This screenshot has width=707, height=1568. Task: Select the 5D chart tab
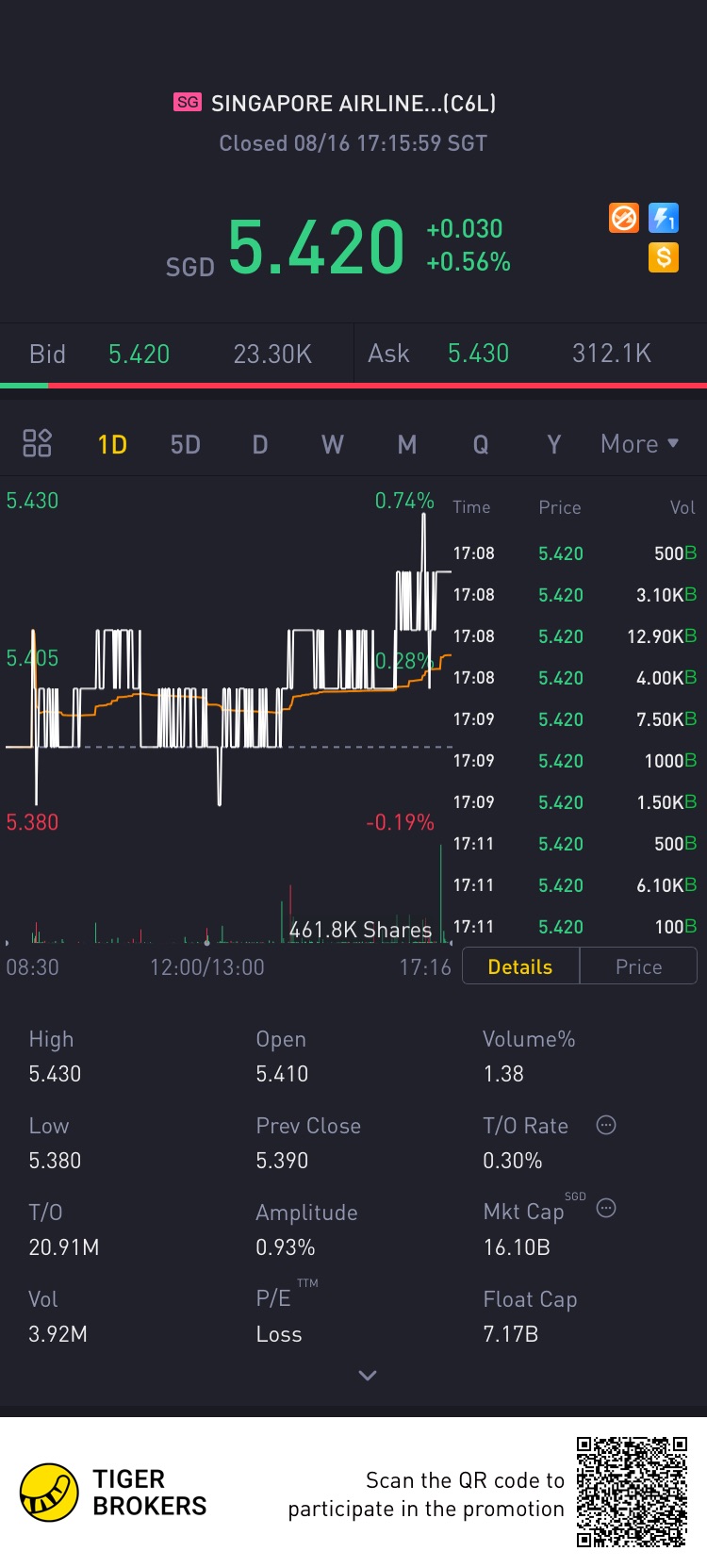tap(186, 444)
